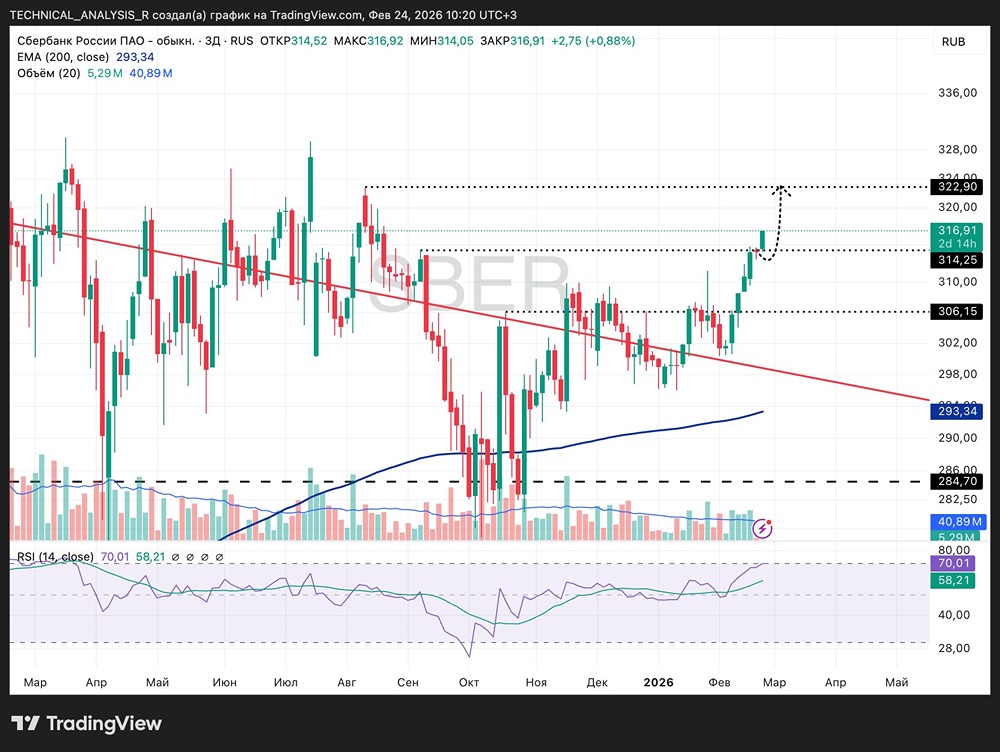Click the 306,15 dotted level label
The image size is (1000, 752).
[957, 311]
